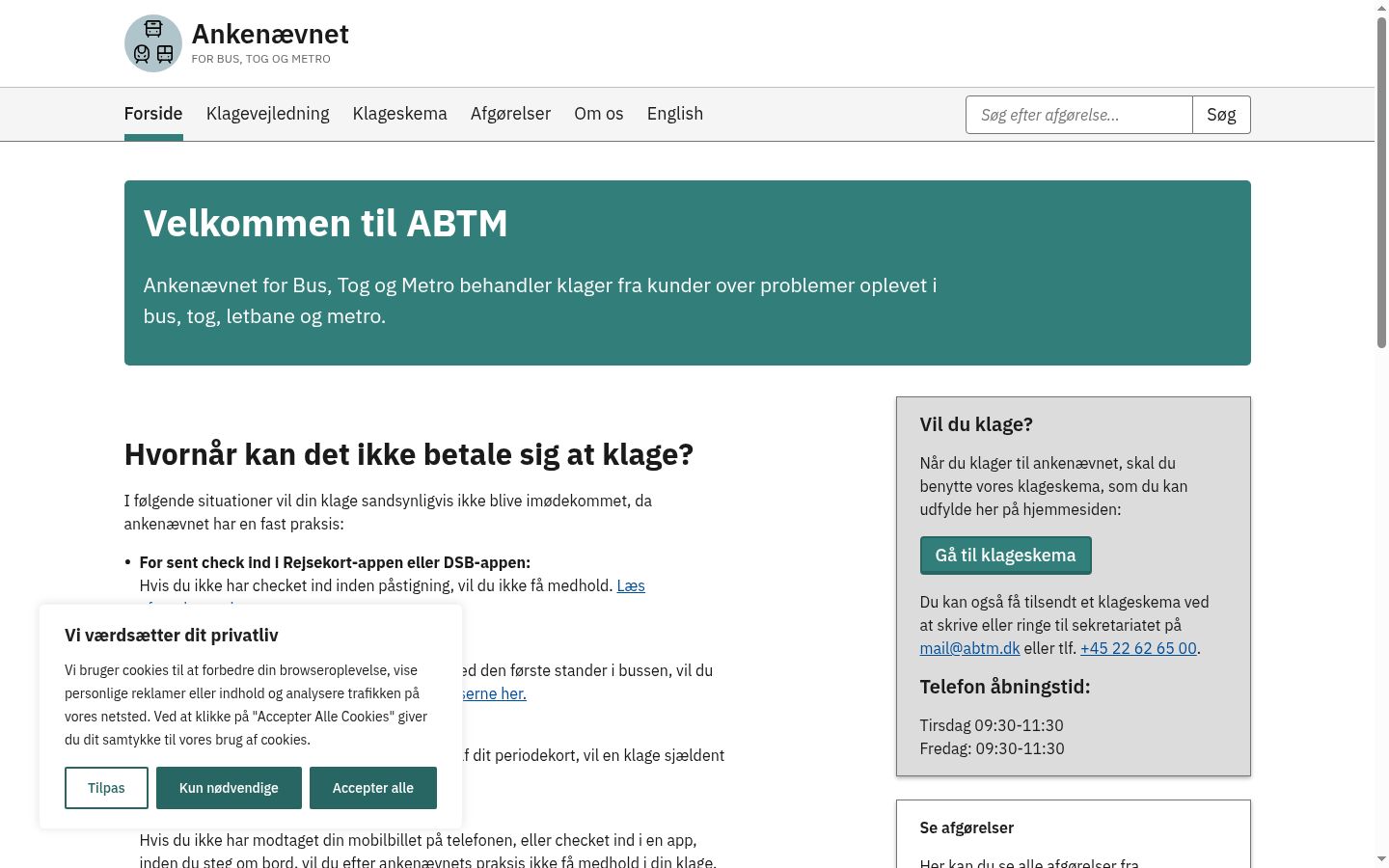Focus the Søg efter afgørelse search field
1389x868 pixels.
pyautogui.click(x=1079, y=115)
